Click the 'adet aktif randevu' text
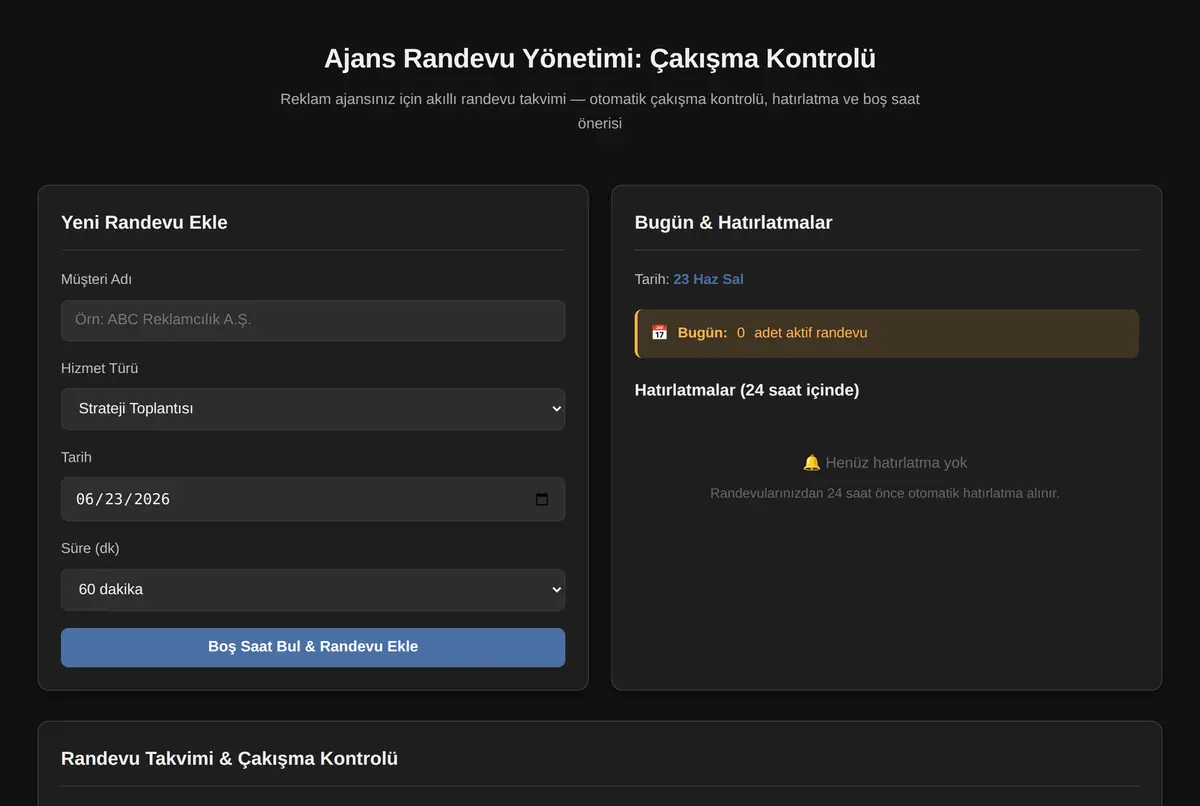 811,333
